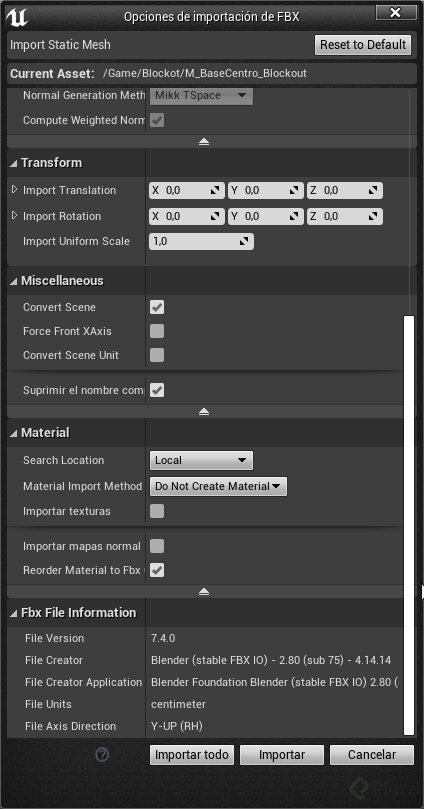Collapse the Miscellaneous section

pos(13,281)
